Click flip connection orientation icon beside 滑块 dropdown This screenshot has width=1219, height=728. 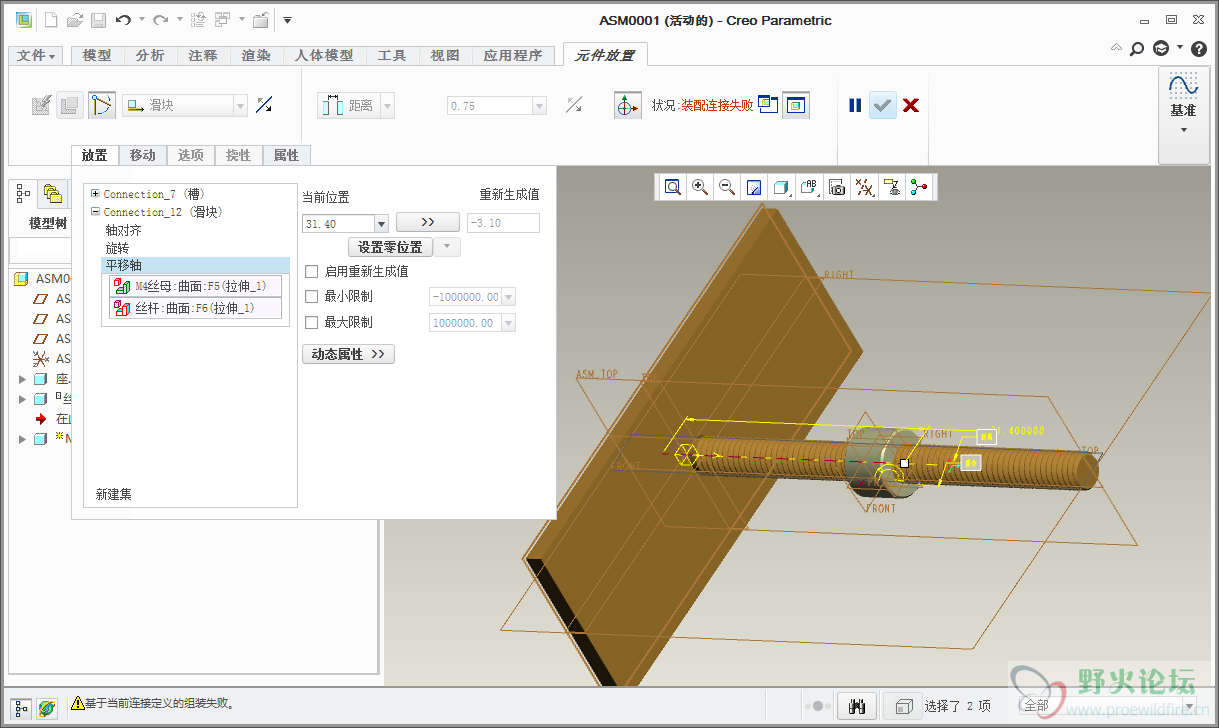[264, 105]
